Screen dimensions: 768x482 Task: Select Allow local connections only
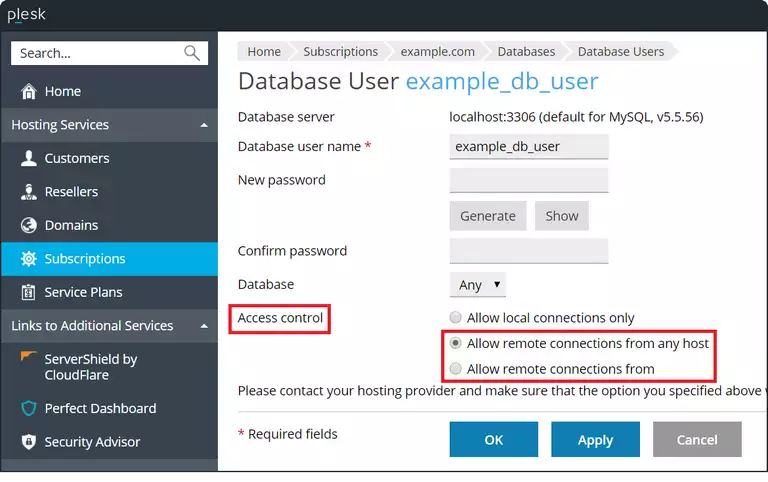456,318
